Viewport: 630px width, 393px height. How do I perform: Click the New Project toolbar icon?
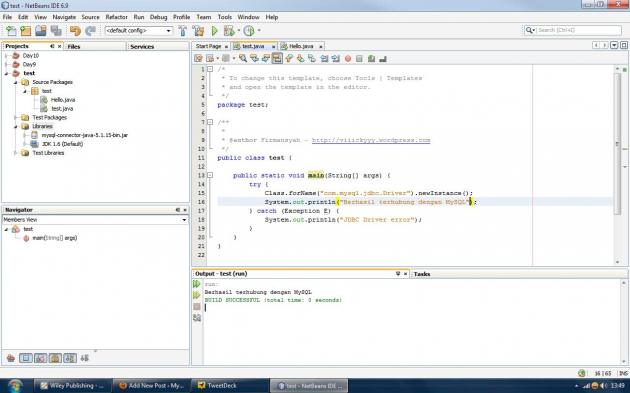pos(26,31)
